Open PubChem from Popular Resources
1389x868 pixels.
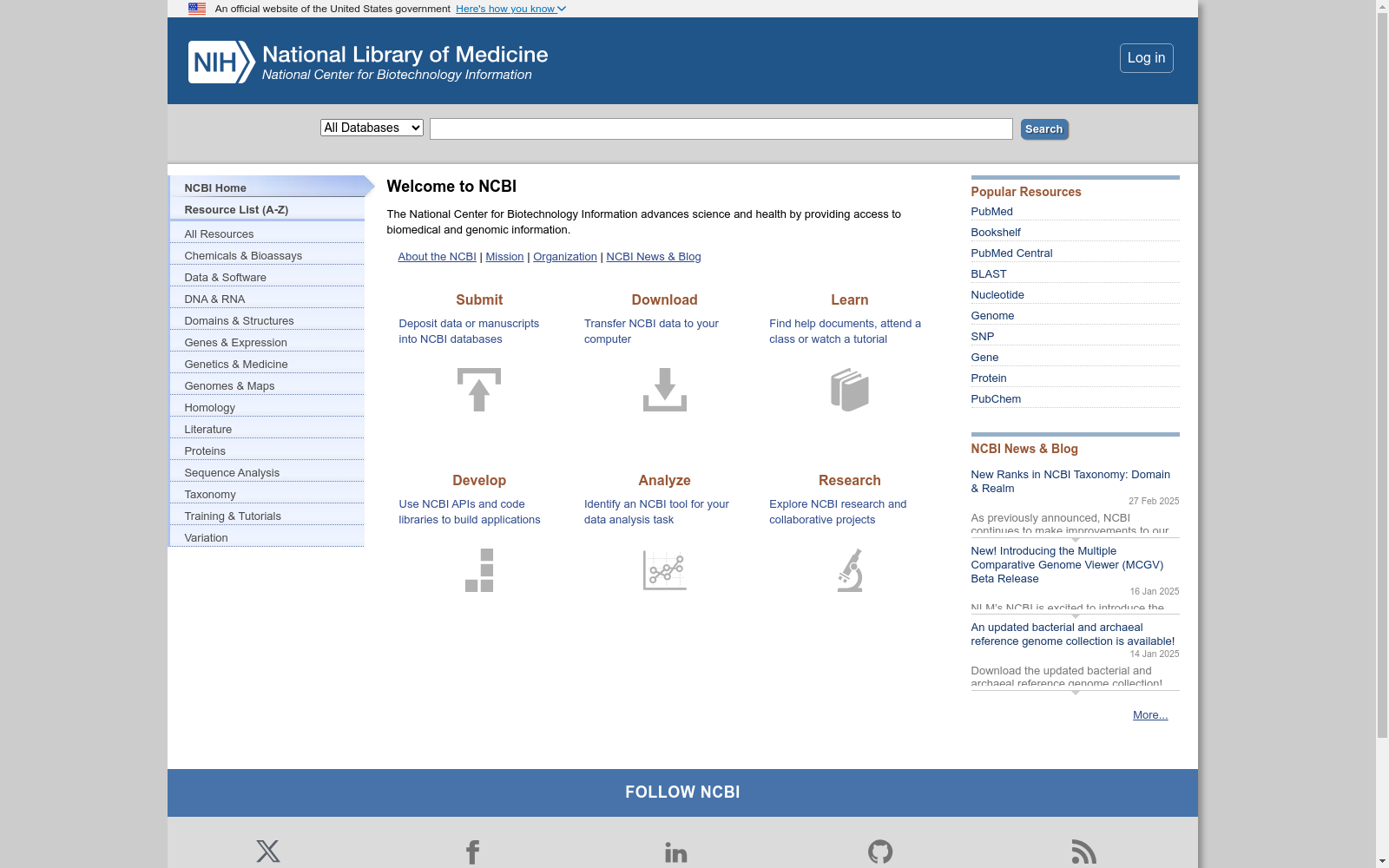(996, 399)
